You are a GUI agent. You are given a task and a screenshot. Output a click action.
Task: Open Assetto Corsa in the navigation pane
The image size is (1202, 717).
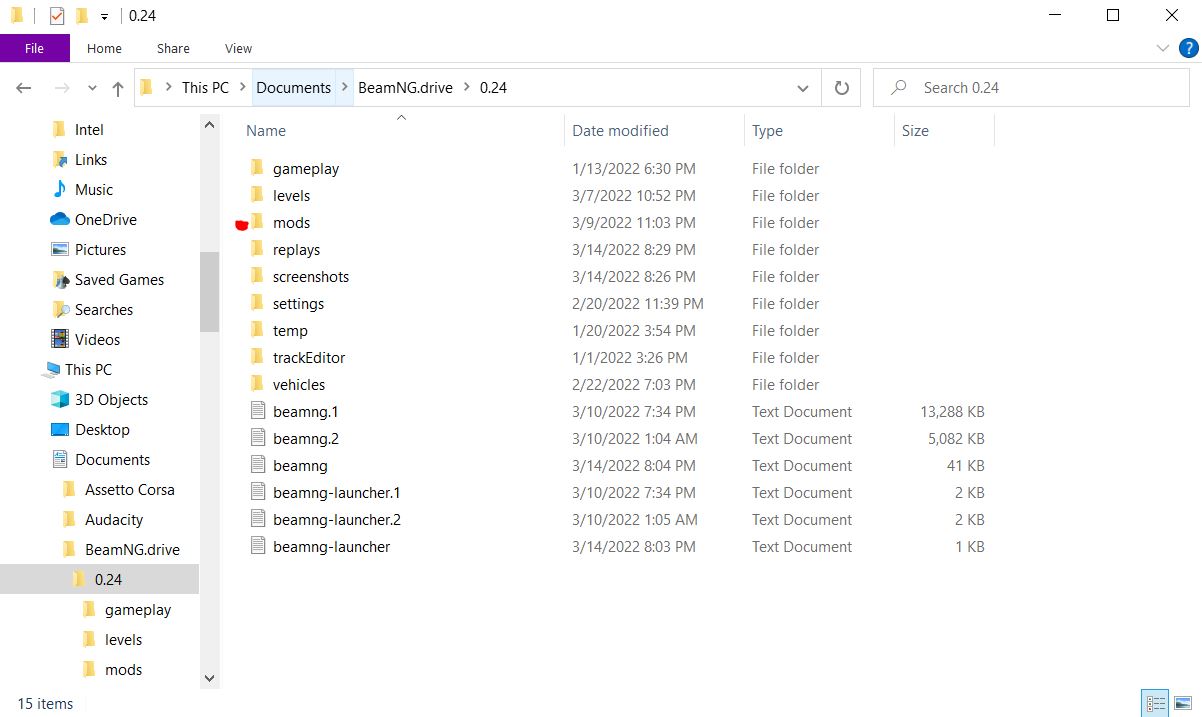point(129,490)
